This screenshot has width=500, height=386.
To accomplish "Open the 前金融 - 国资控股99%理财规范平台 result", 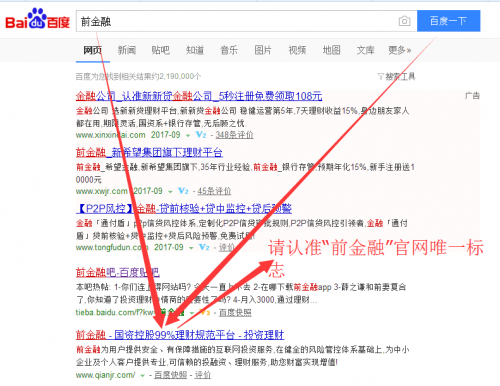I will coord(180,335).
